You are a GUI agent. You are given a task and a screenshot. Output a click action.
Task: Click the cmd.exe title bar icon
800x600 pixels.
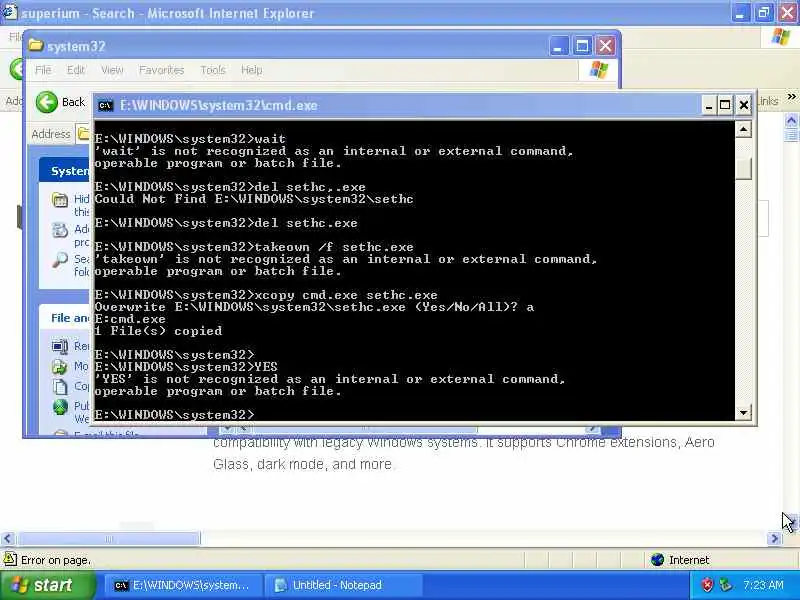pos(106,106)
